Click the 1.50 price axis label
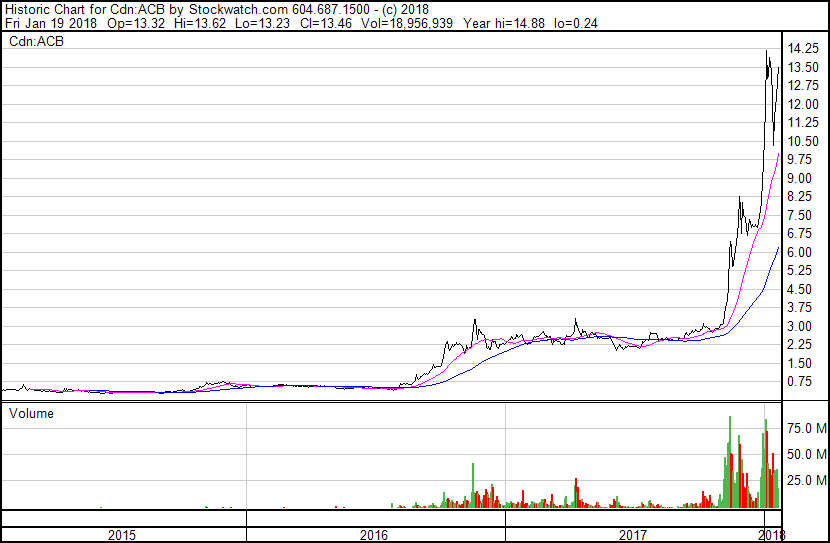Screen dimensions: 830x543 pos(799,364)
